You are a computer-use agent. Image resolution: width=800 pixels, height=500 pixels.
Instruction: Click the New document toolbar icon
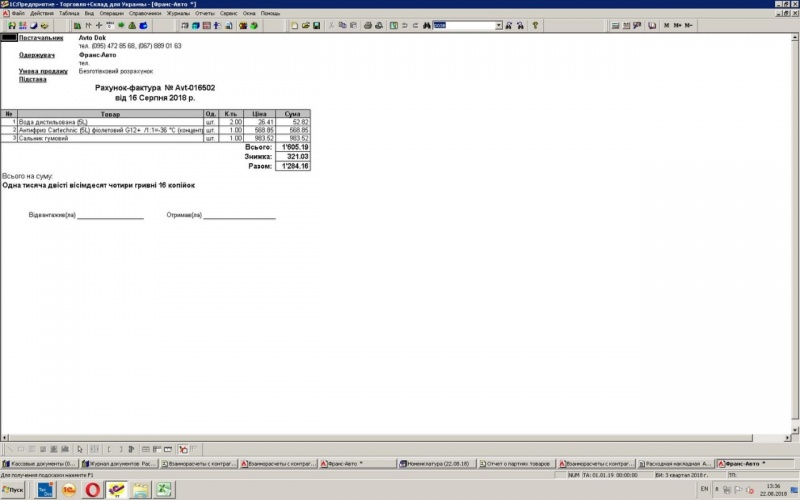(x=297, y=25)
